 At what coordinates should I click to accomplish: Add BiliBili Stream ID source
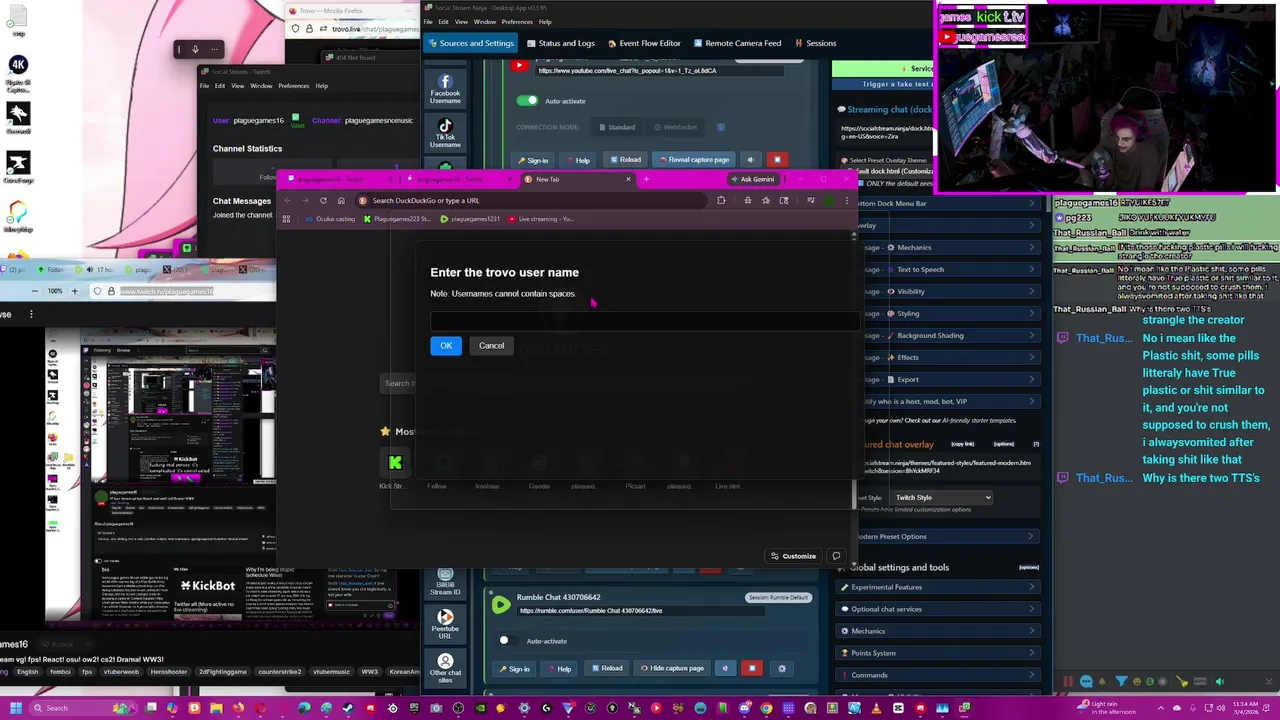coord(445,584)
